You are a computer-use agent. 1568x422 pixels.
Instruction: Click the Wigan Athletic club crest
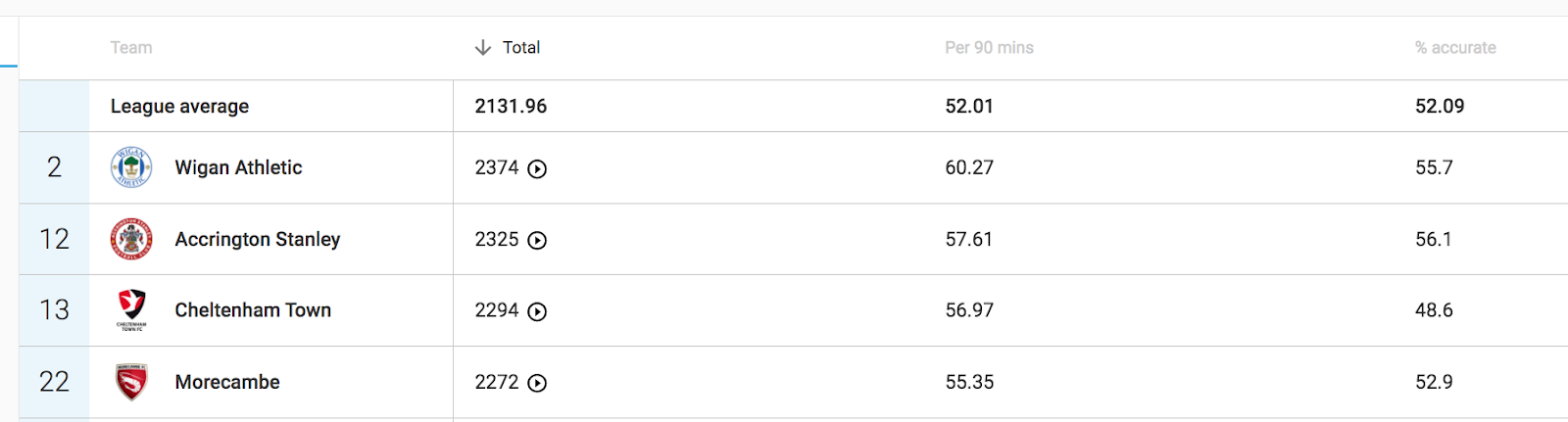pyautogui.click(x=131, y=167)
